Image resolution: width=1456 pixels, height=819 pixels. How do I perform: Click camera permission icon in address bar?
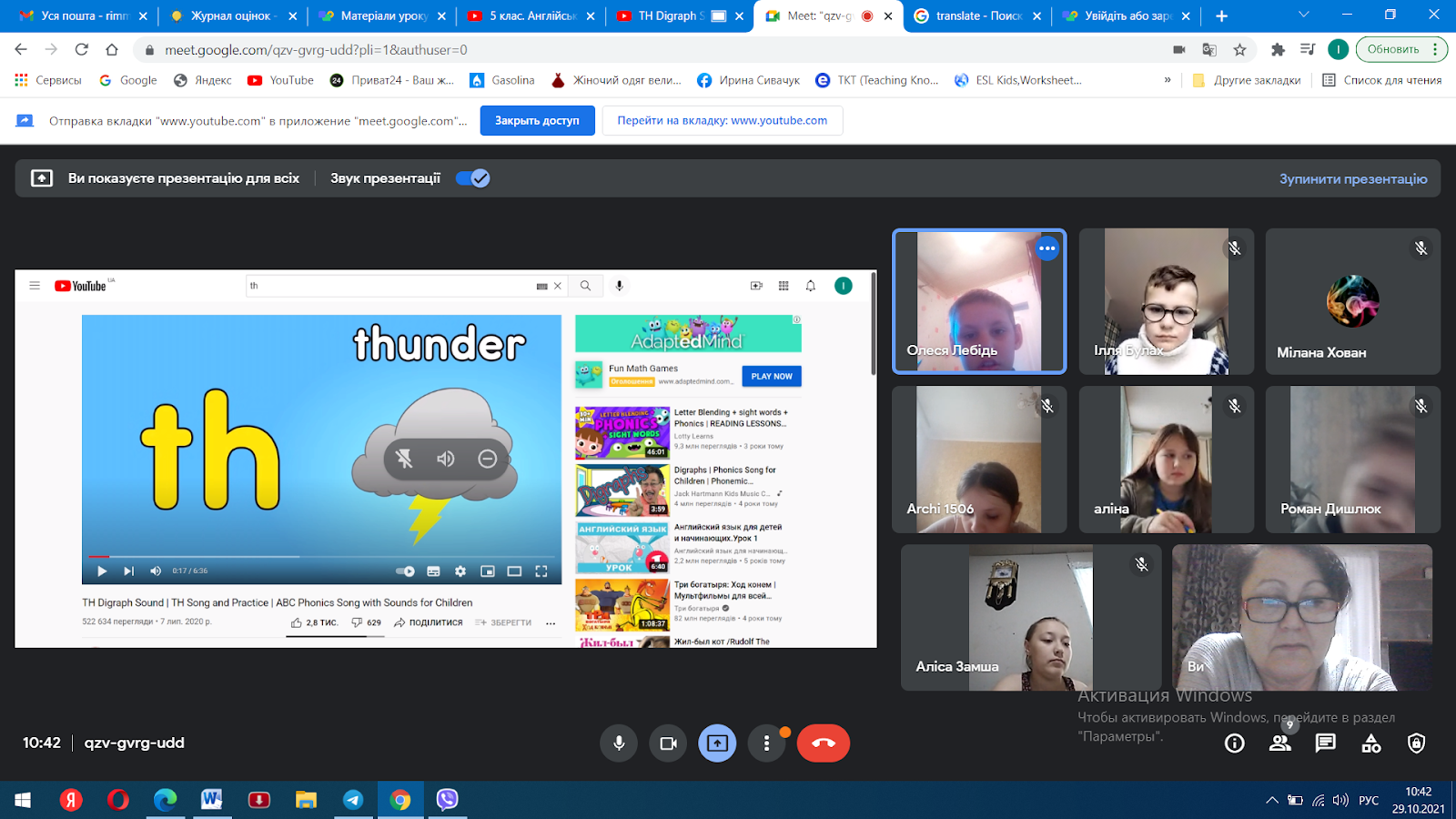[1179, 49]
